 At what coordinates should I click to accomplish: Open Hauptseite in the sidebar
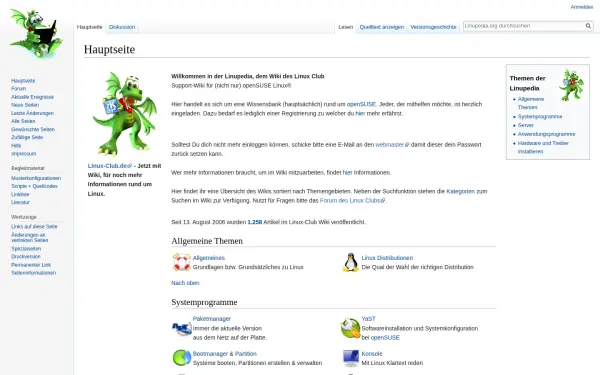23,81
